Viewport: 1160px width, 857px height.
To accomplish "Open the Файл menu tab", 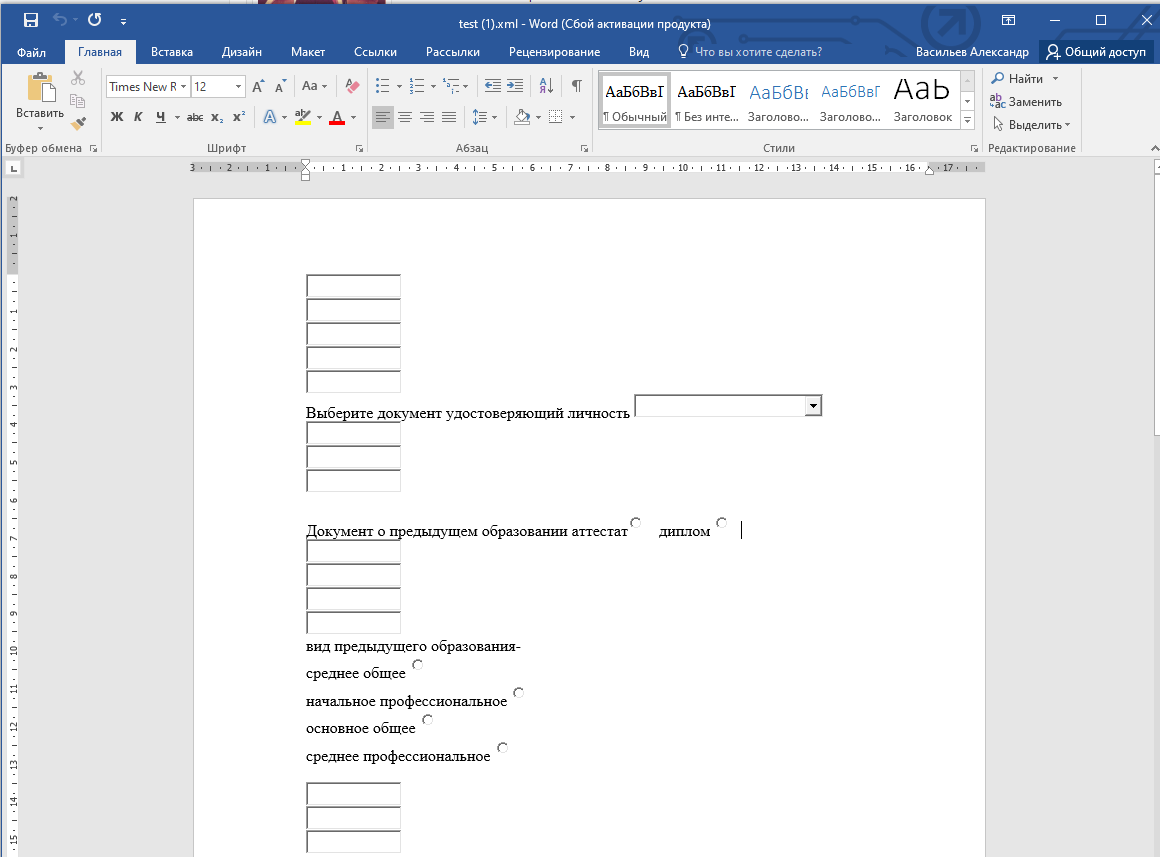I will click(31, 52).
